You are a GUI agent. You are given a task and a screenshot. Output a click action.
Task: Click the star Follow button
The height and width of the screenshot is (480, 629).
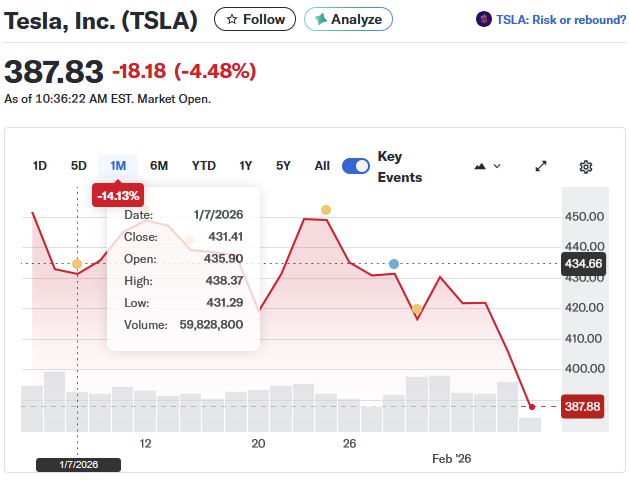[x=255, y=19]
